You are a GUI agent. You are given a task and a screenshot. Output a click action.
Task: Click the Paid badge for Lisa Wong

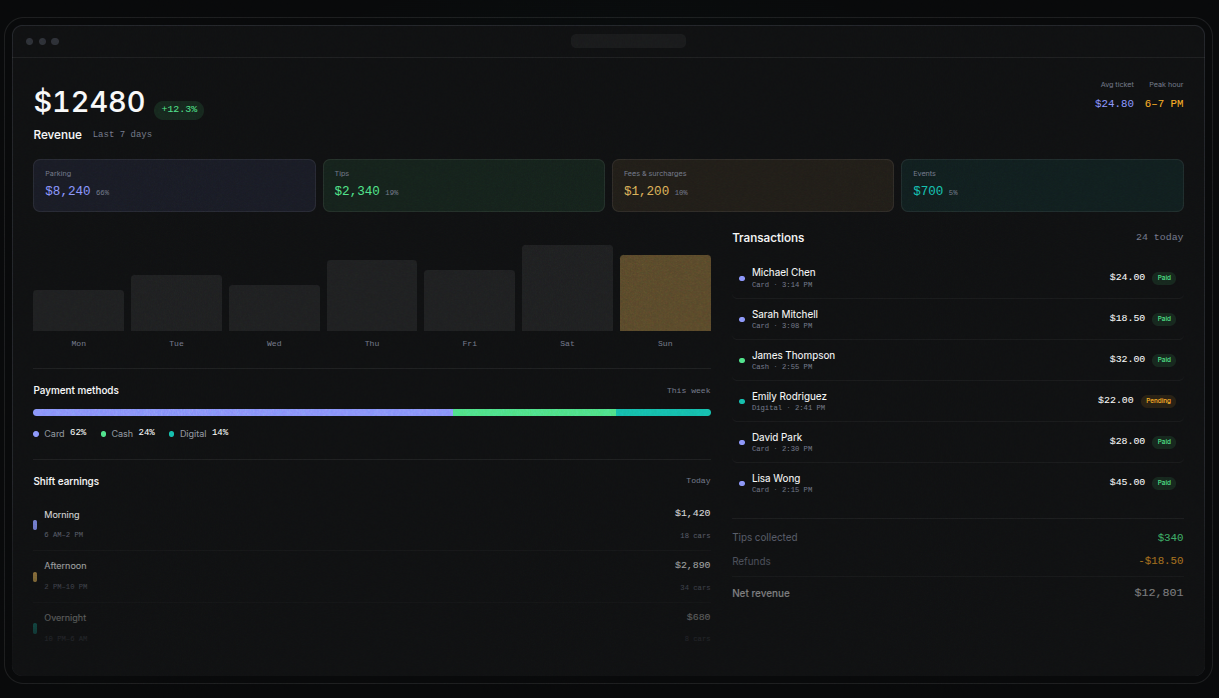click(x=1164, y=483)
